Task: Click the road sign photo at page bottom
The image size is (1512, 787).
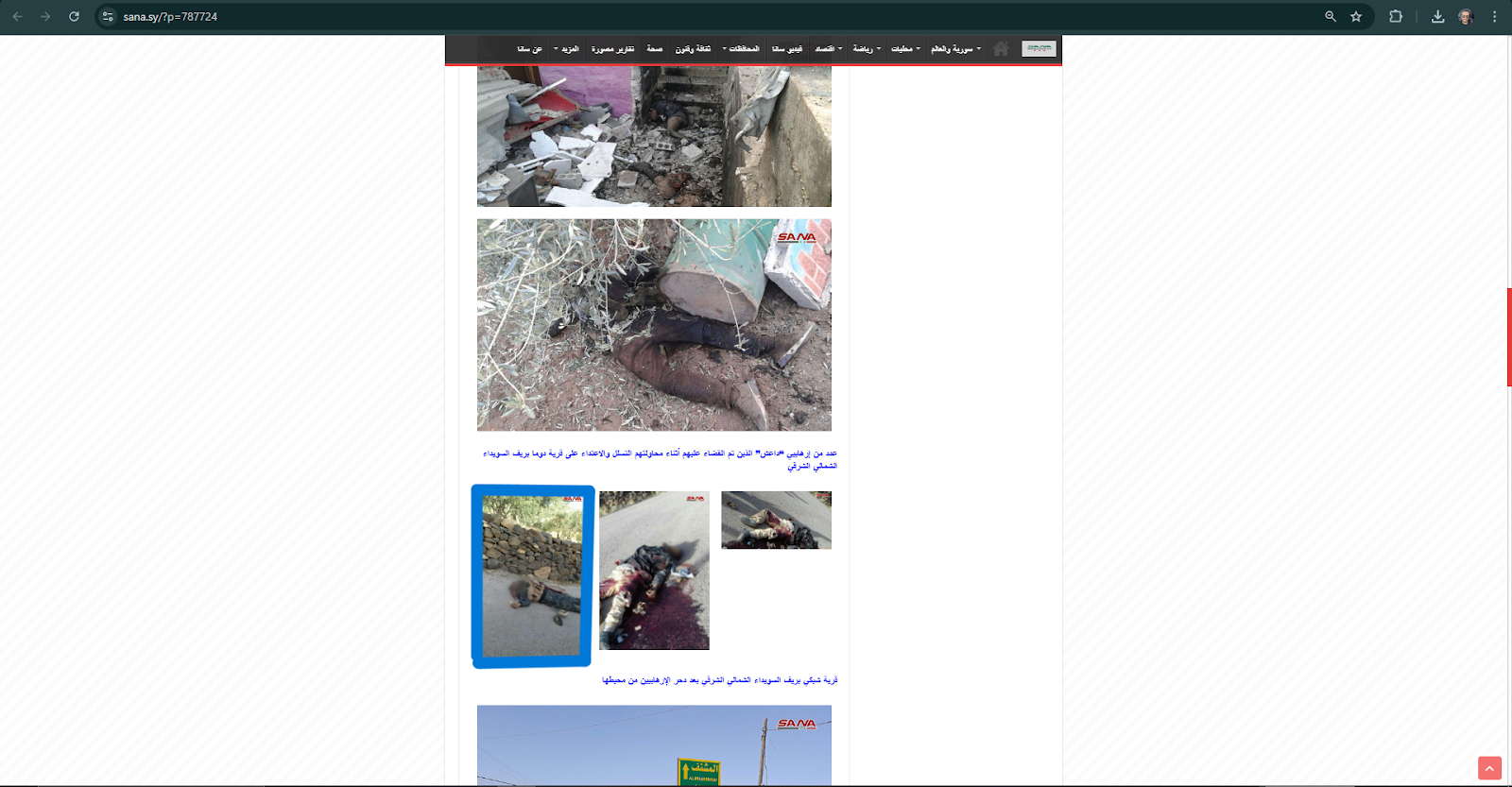Action: tap(654, 744)
